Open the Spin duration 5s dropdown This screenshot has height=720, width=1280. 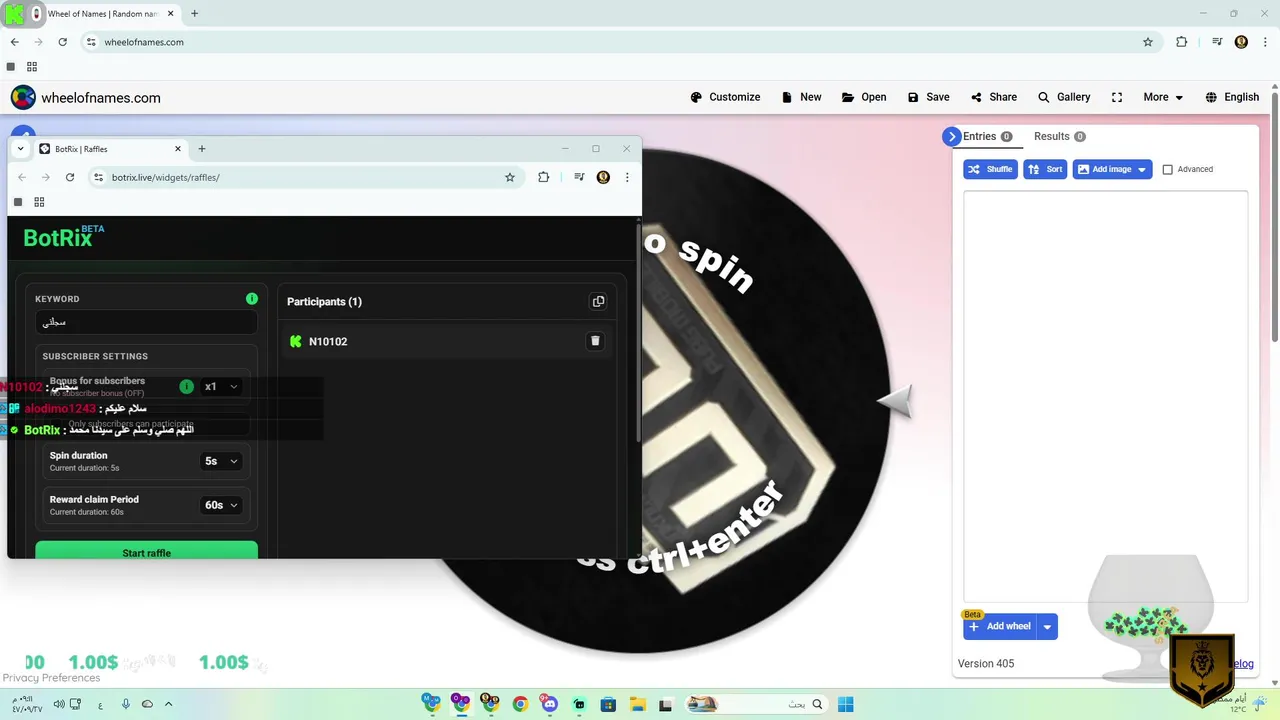pyautogui.click(x=222, y=461)
